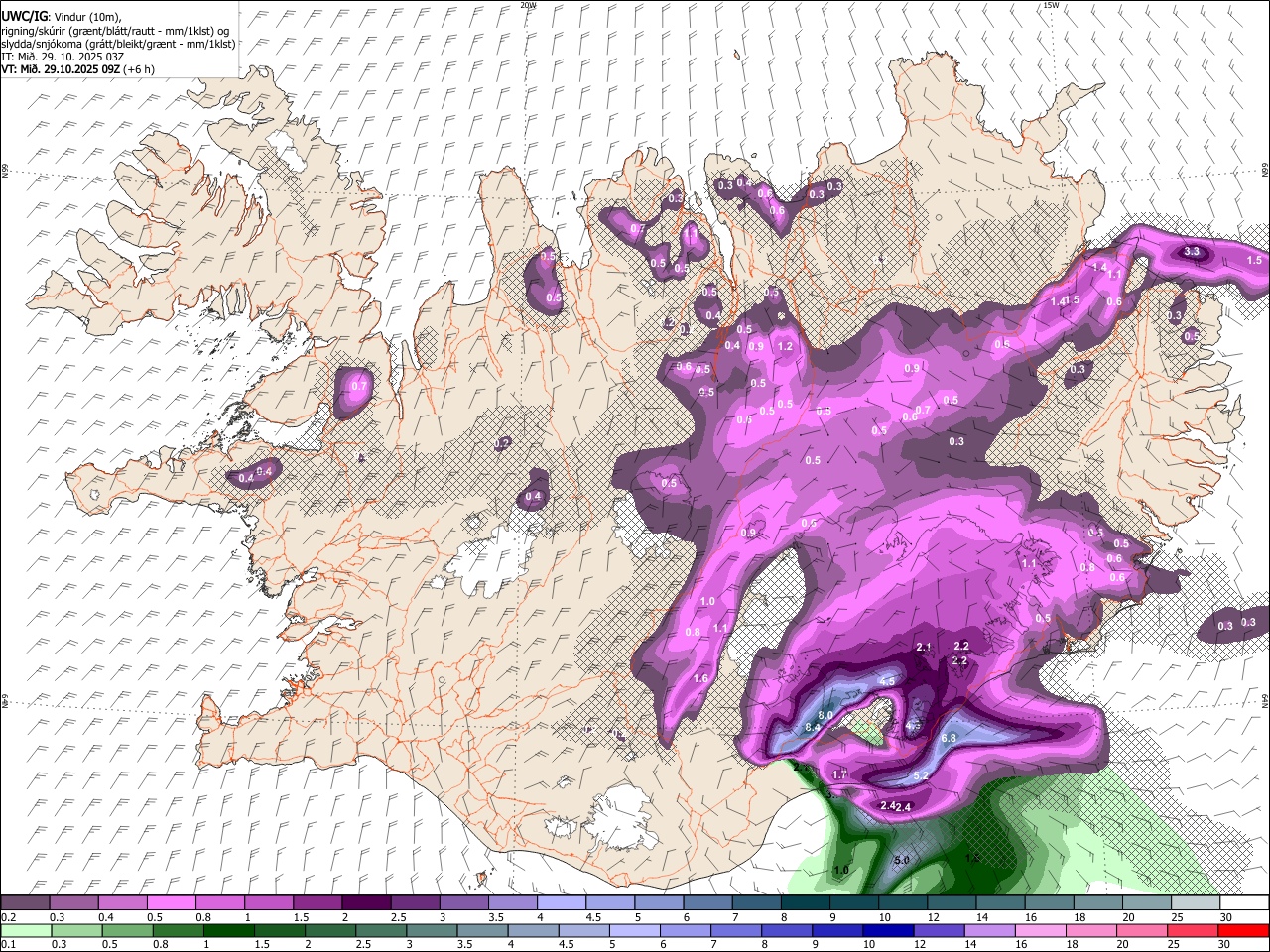Screen dimensions: 1270x952
Task: Select bottom legend swatch above label 0.1
Action: [x=25, y=931]
